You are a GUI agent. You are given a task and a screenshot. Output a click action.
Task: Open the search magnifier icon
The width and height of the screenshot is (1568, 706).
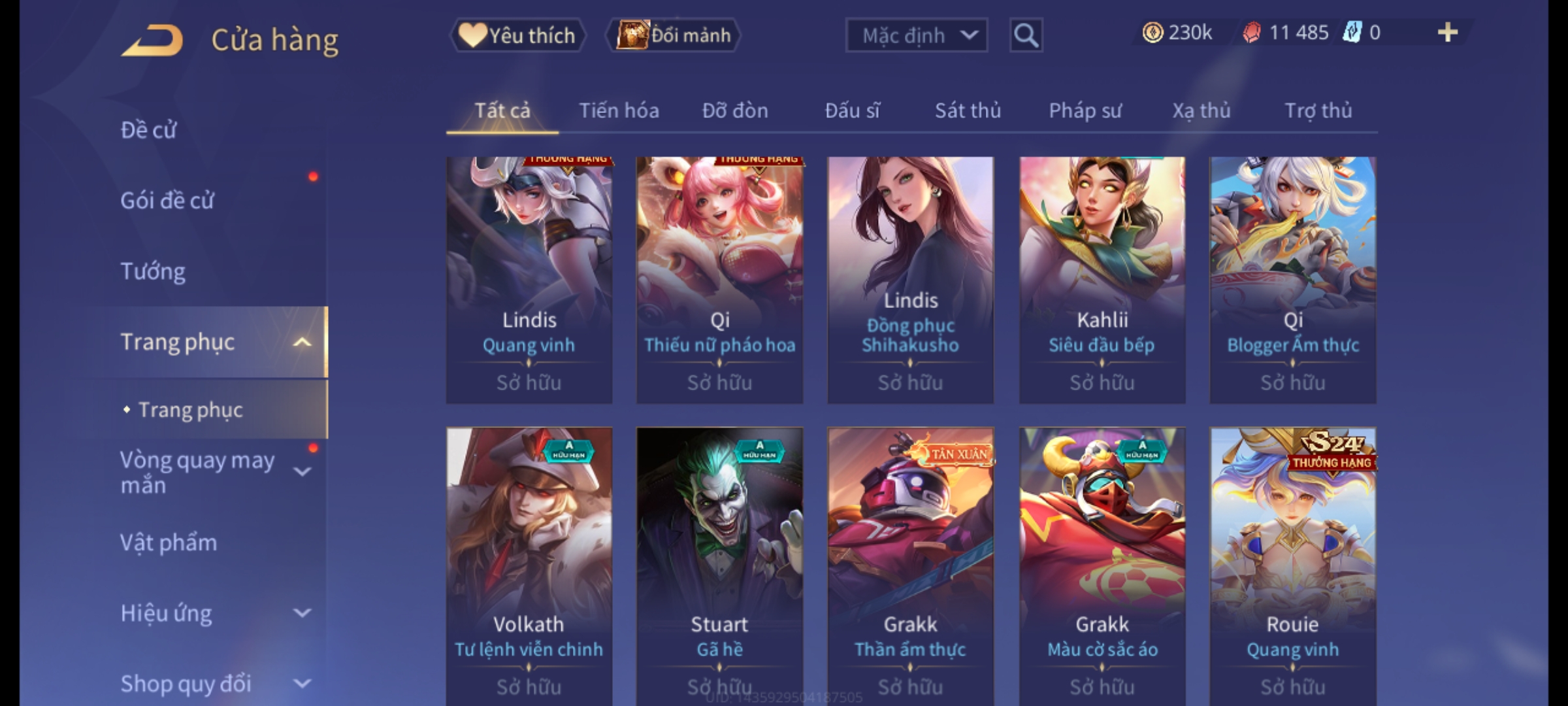[x=1026, y=35]
